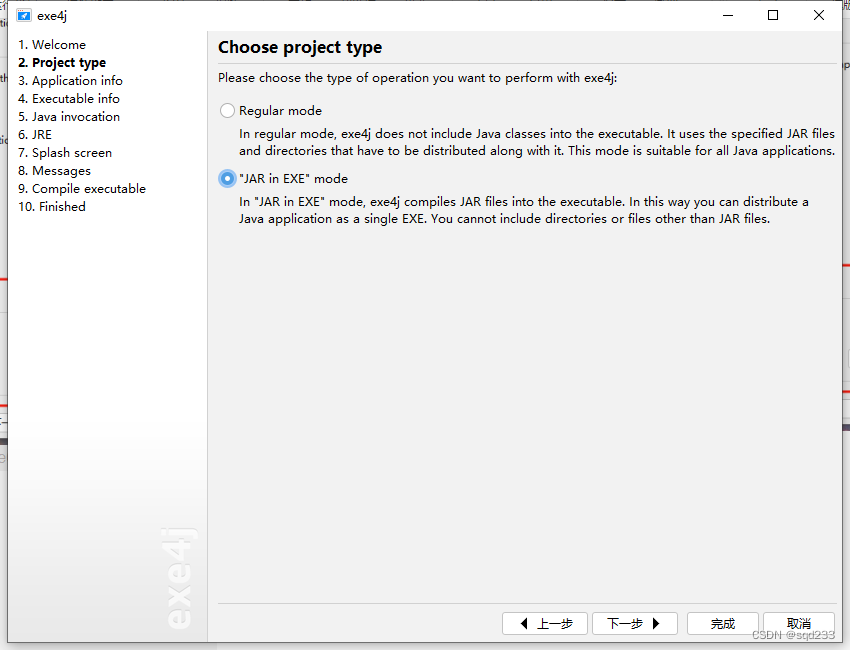This screenshot has width=850, height=650.
Task: Go to step 6. JRE
Action: (35, 134)
